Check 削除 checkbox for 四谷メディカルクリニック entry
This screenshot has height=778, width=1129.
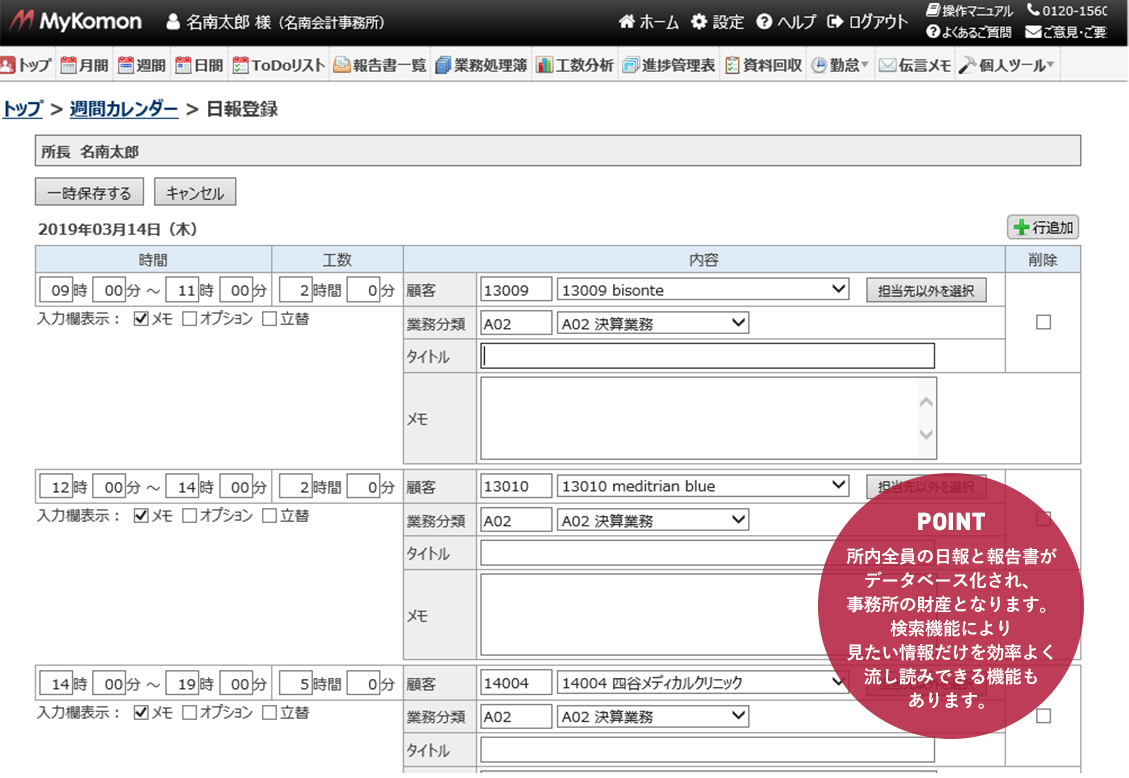coord(1043,716)
